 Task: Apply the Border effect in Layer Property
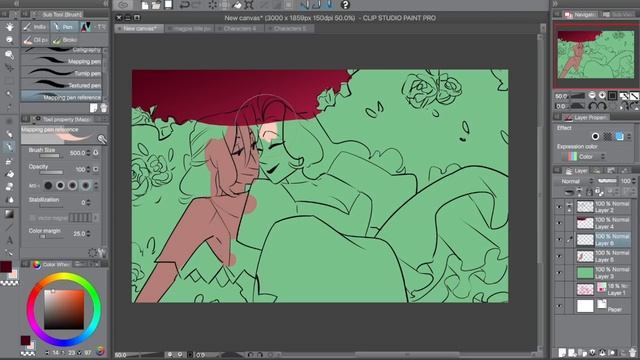click(595, 136)
